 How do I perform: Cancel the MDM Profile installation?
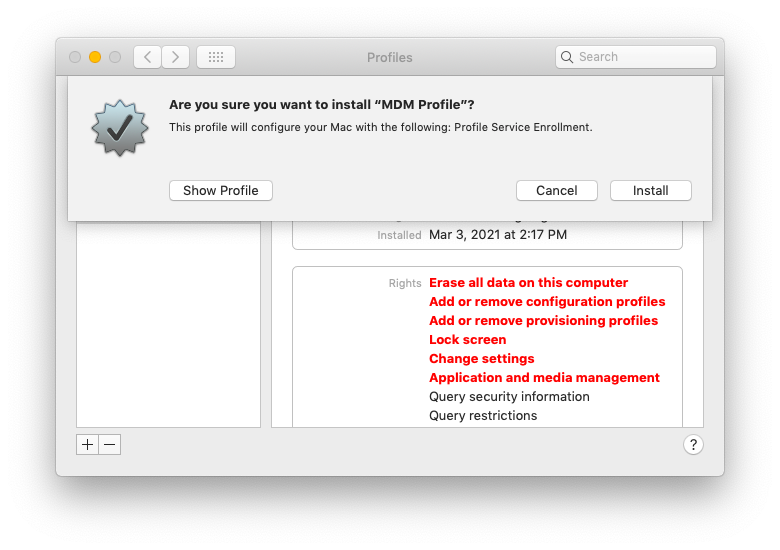pos(556,190)
